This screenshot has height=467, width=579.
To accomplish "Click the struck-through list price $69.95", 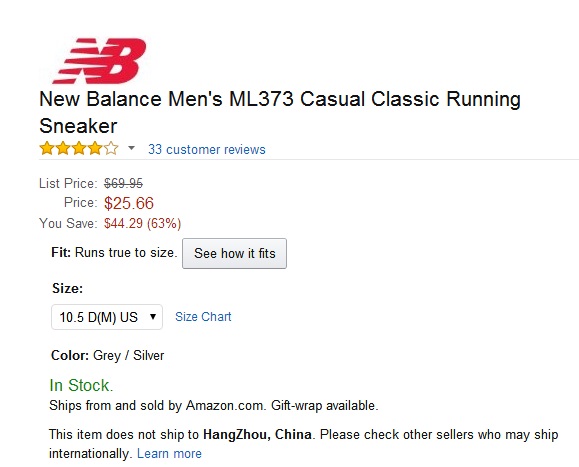I will click(123, 183).
